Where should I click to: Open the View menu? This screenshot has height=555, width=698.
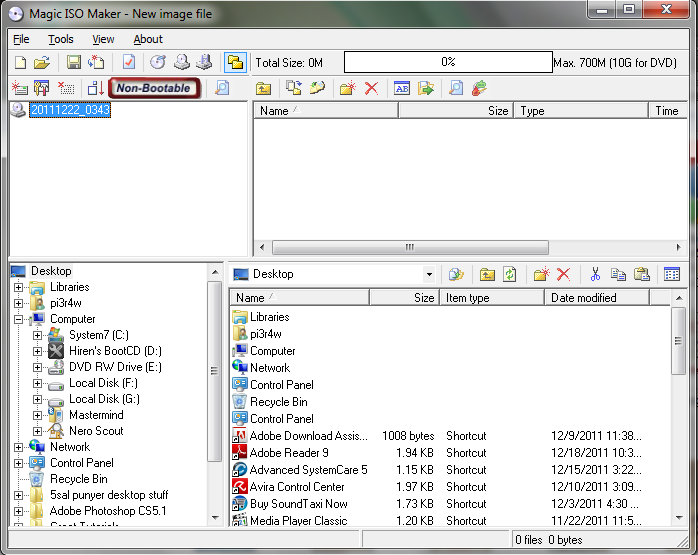(x=103, y=39)
